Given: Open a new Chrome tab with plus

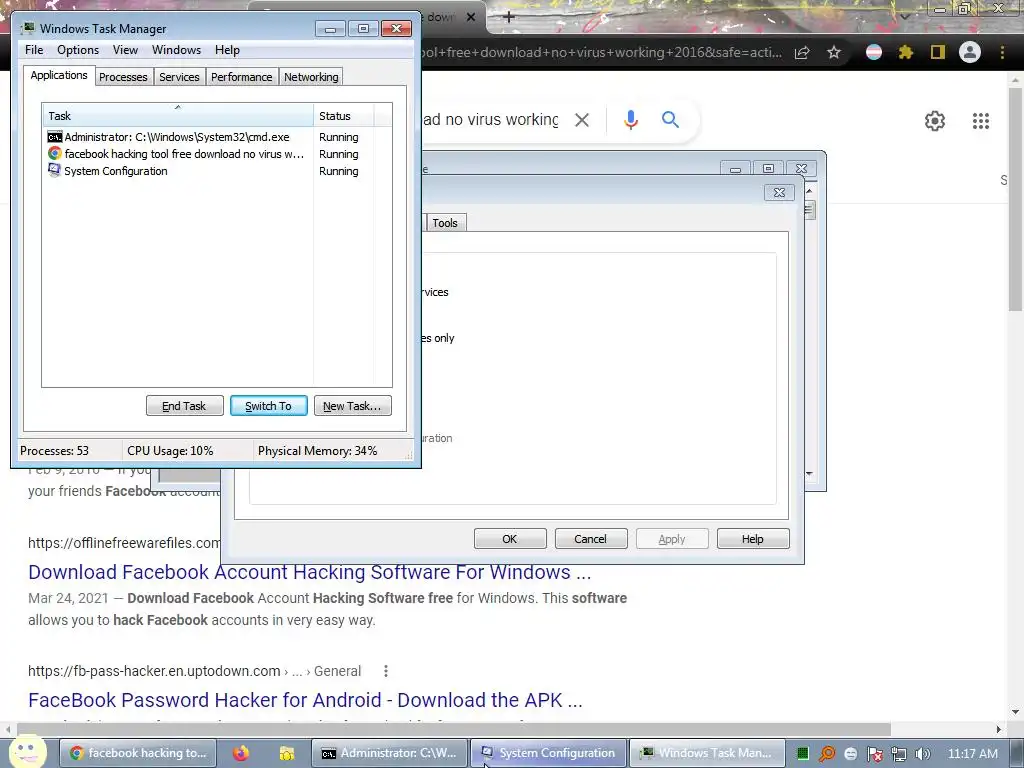Looking at the screenshot, I should tap(509, 17).
